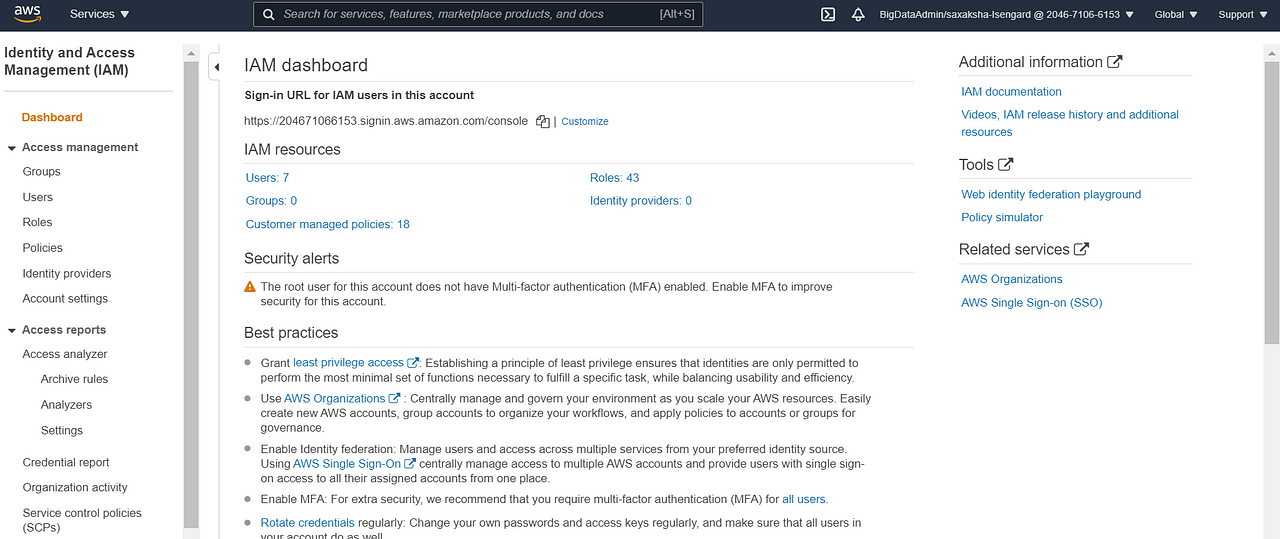Select Dashboard in the sidebar
Viewport: 1280px width, 539px height.
[52, 117]
